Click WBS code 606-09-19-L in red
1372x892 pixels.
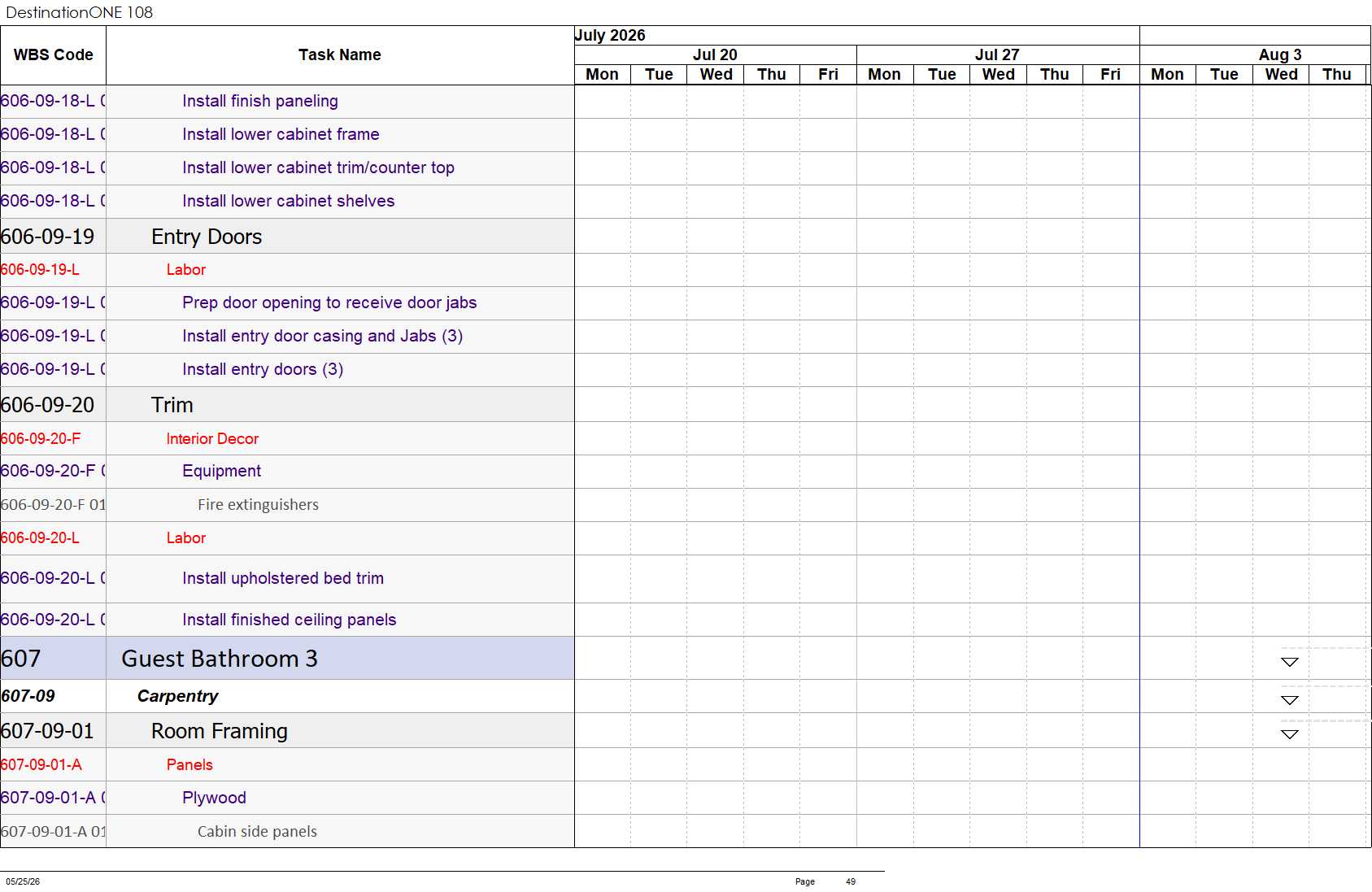click(41, 270)
